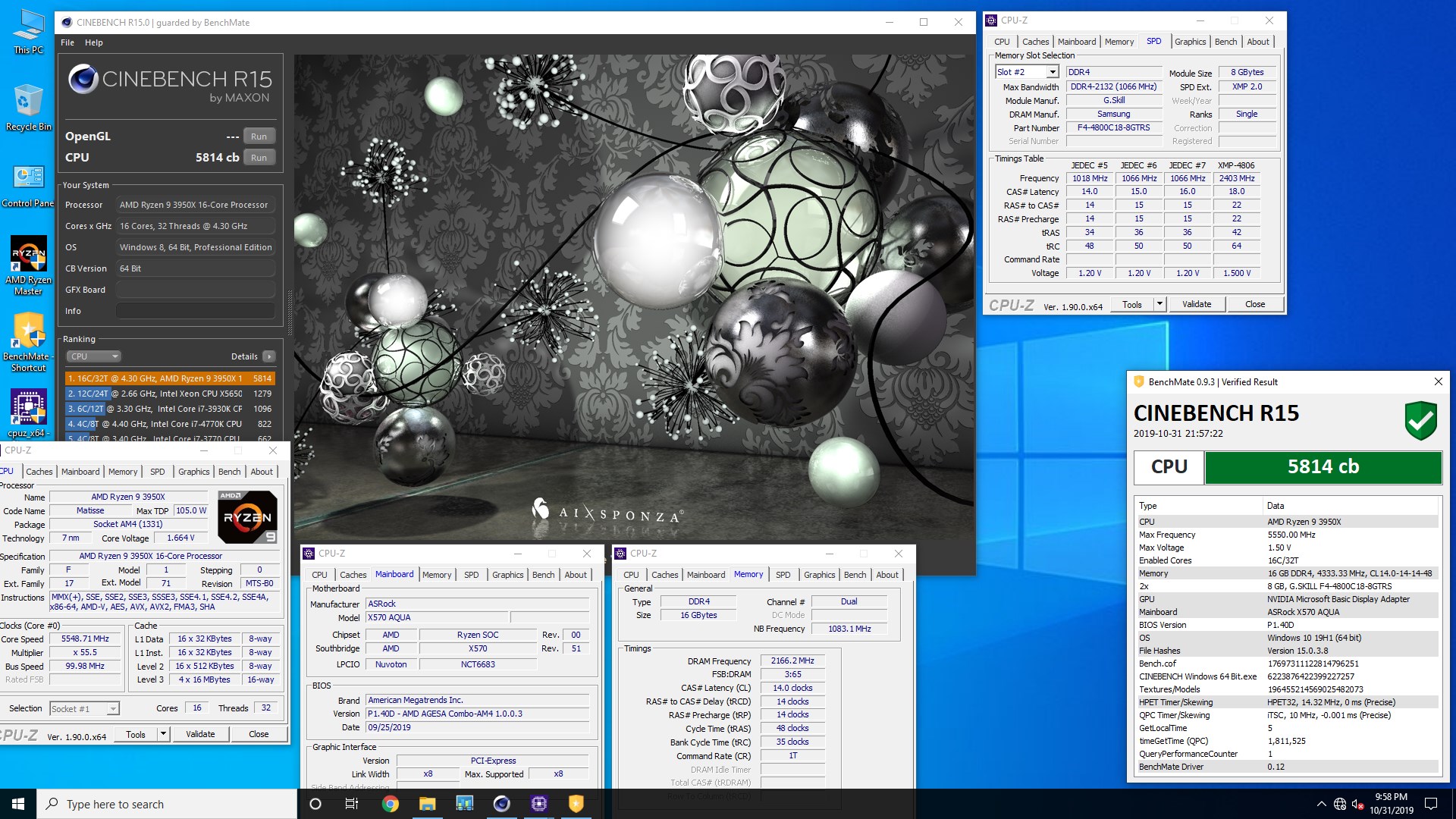Open Cortana circle on taskbar
1456x819 pixels.
click(x=315, y=804)
